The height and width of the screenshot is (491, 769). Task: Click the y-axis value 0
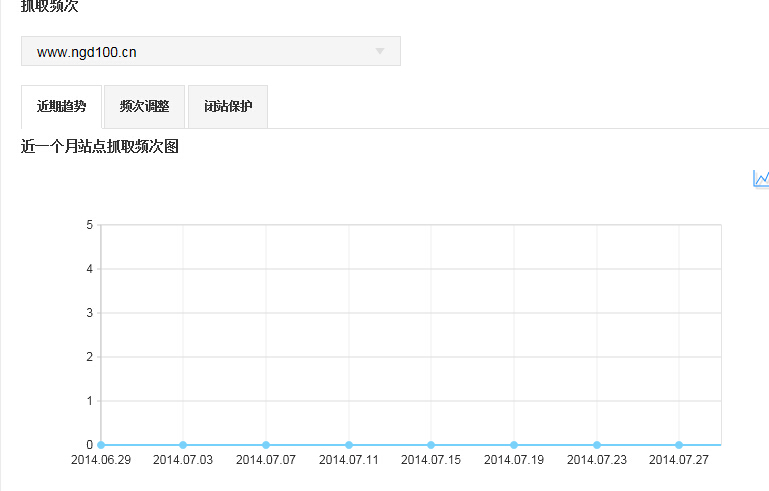(89, 445)
